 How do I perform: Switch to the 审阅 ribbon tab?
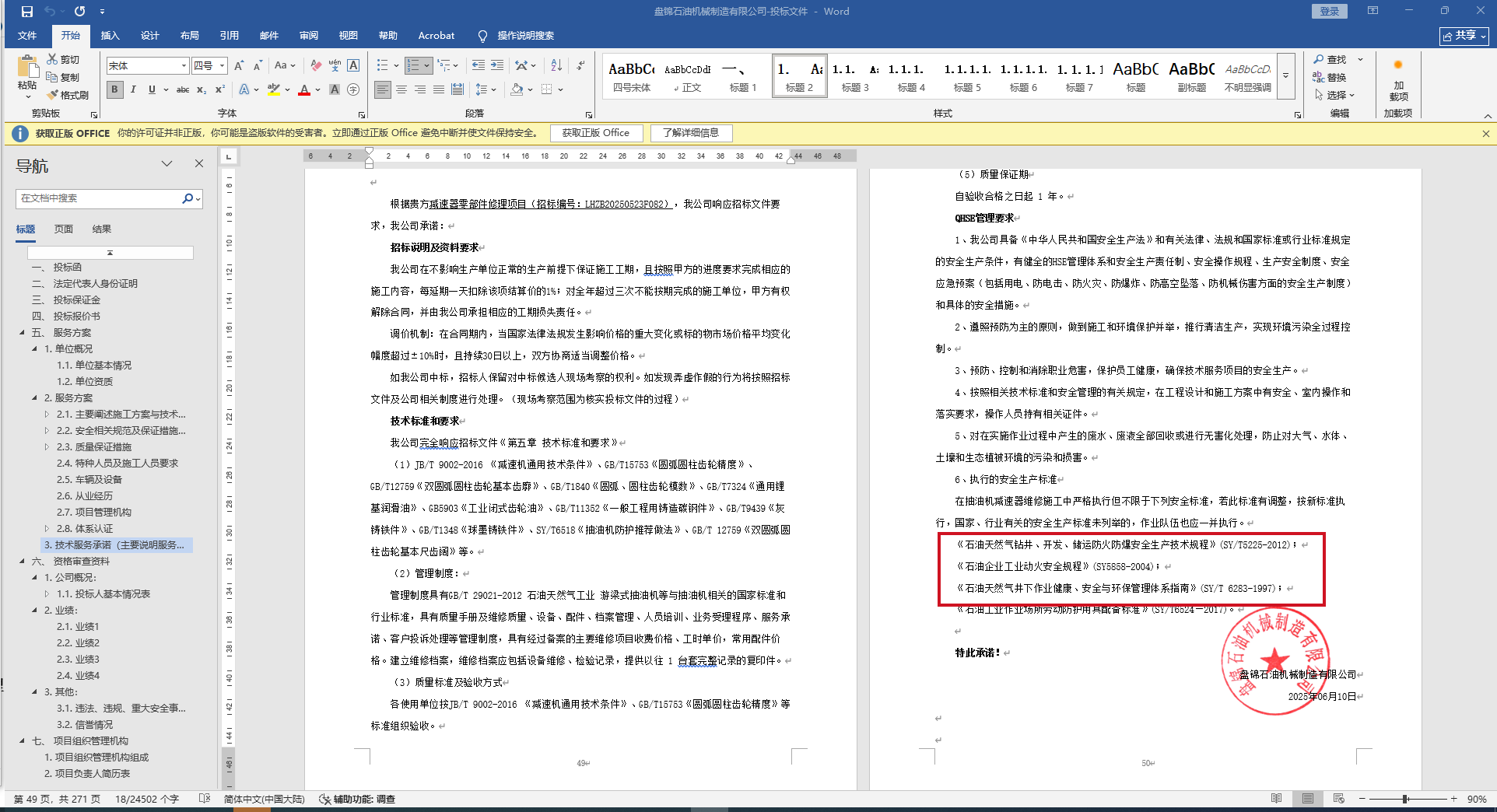309,36
